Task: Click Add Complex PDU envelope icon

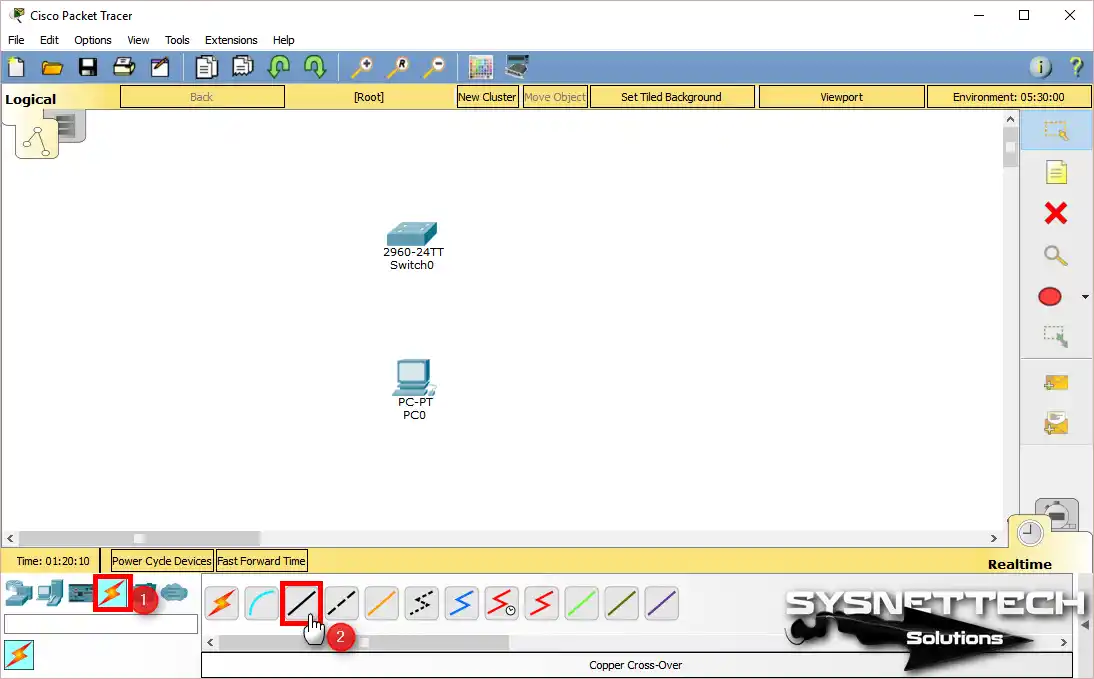Action: coord(1056,423)
